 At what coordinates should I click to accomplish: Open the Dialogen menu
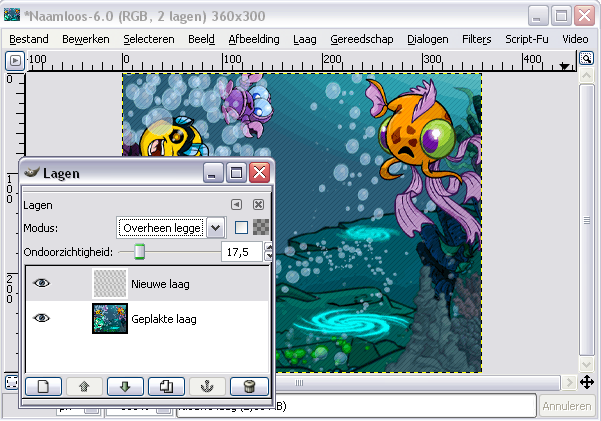tap(427, 39)
